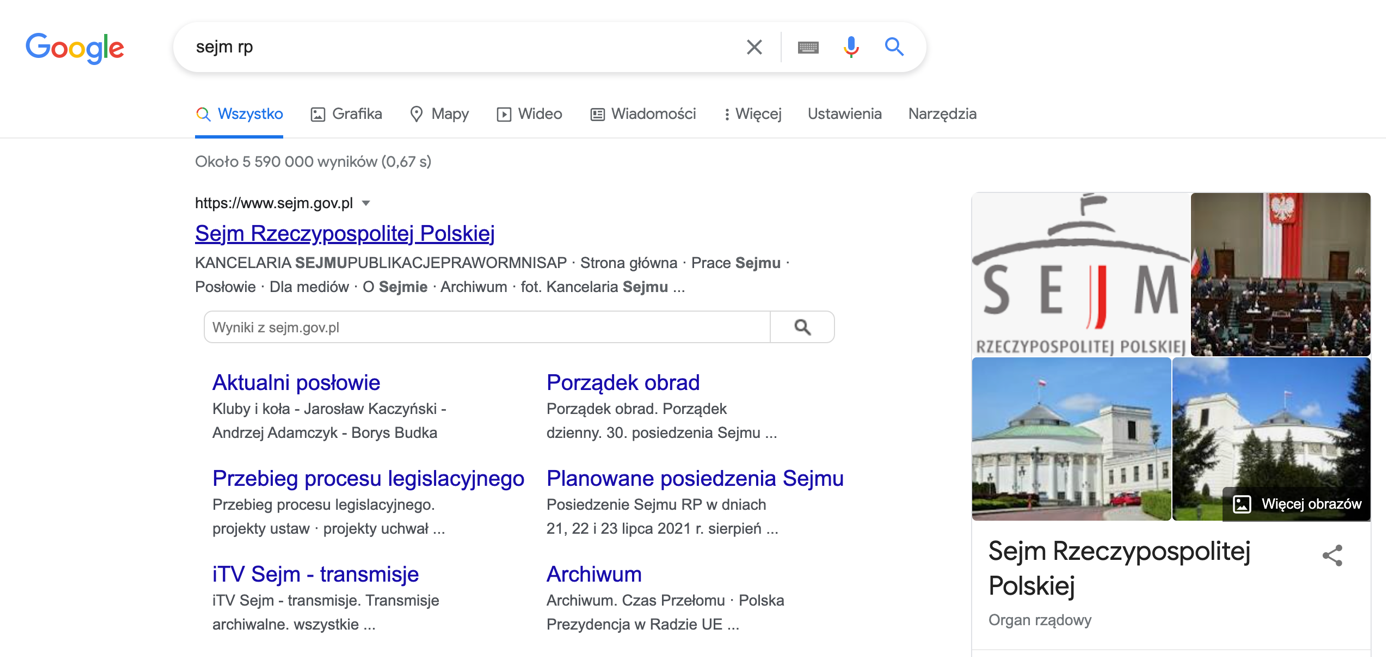Open the Więcej menu
This screenshot has height=657, width=1386.
point(752,114)
